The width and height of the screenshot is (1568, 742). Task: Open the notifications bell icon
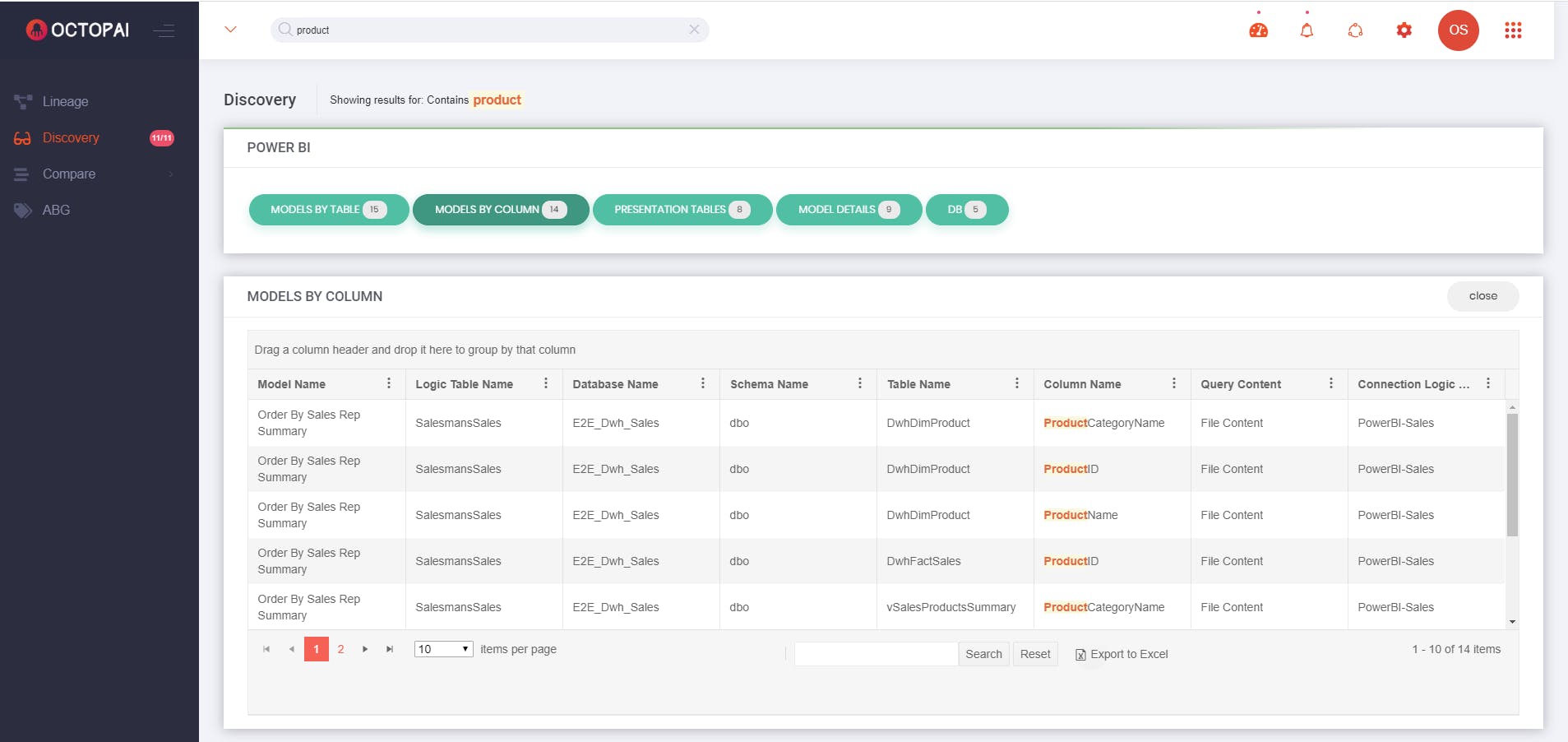pos(1307,30)
